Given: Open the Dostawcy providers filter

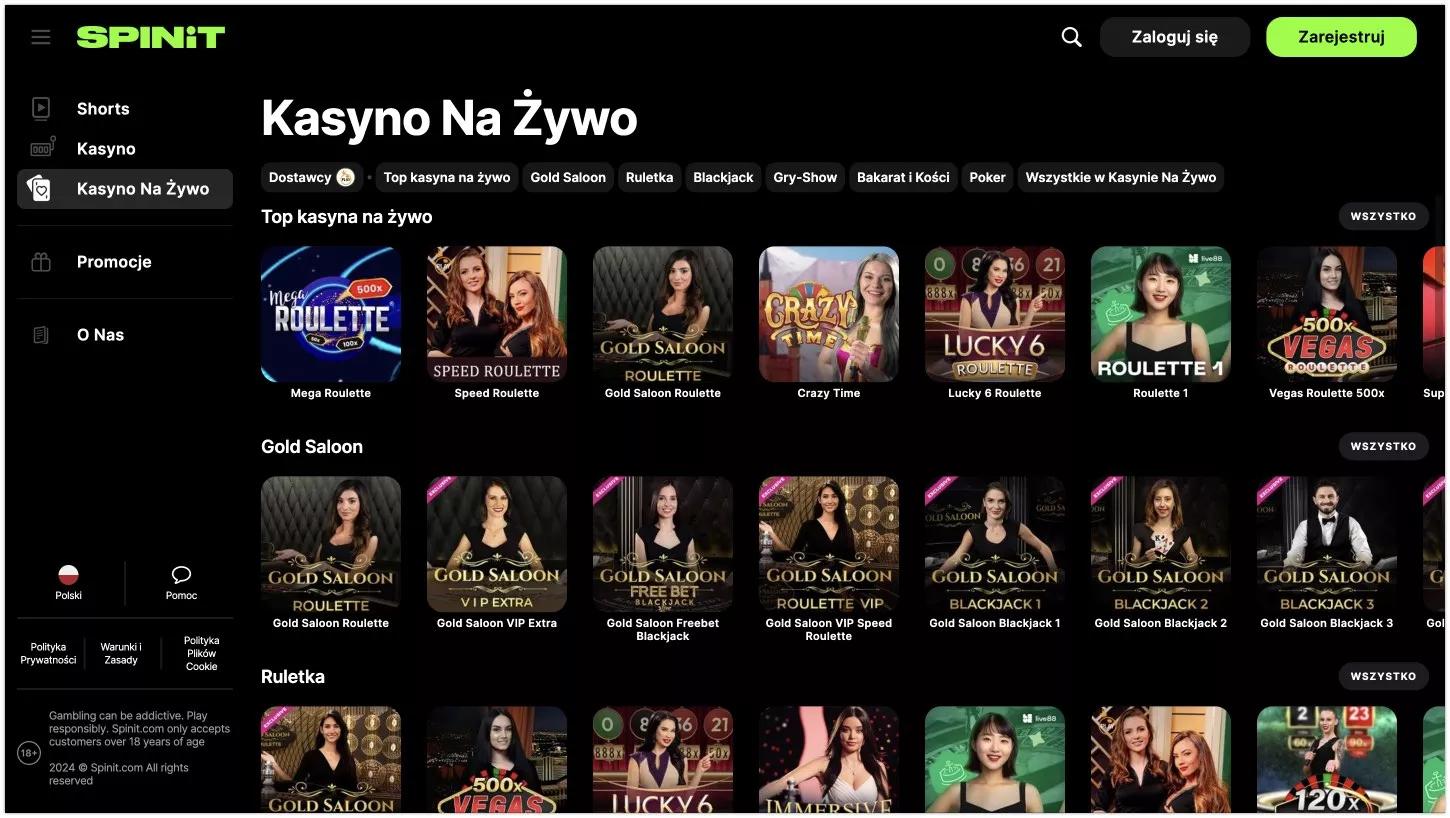Looking at the screenshot, I should pos(311,177).
